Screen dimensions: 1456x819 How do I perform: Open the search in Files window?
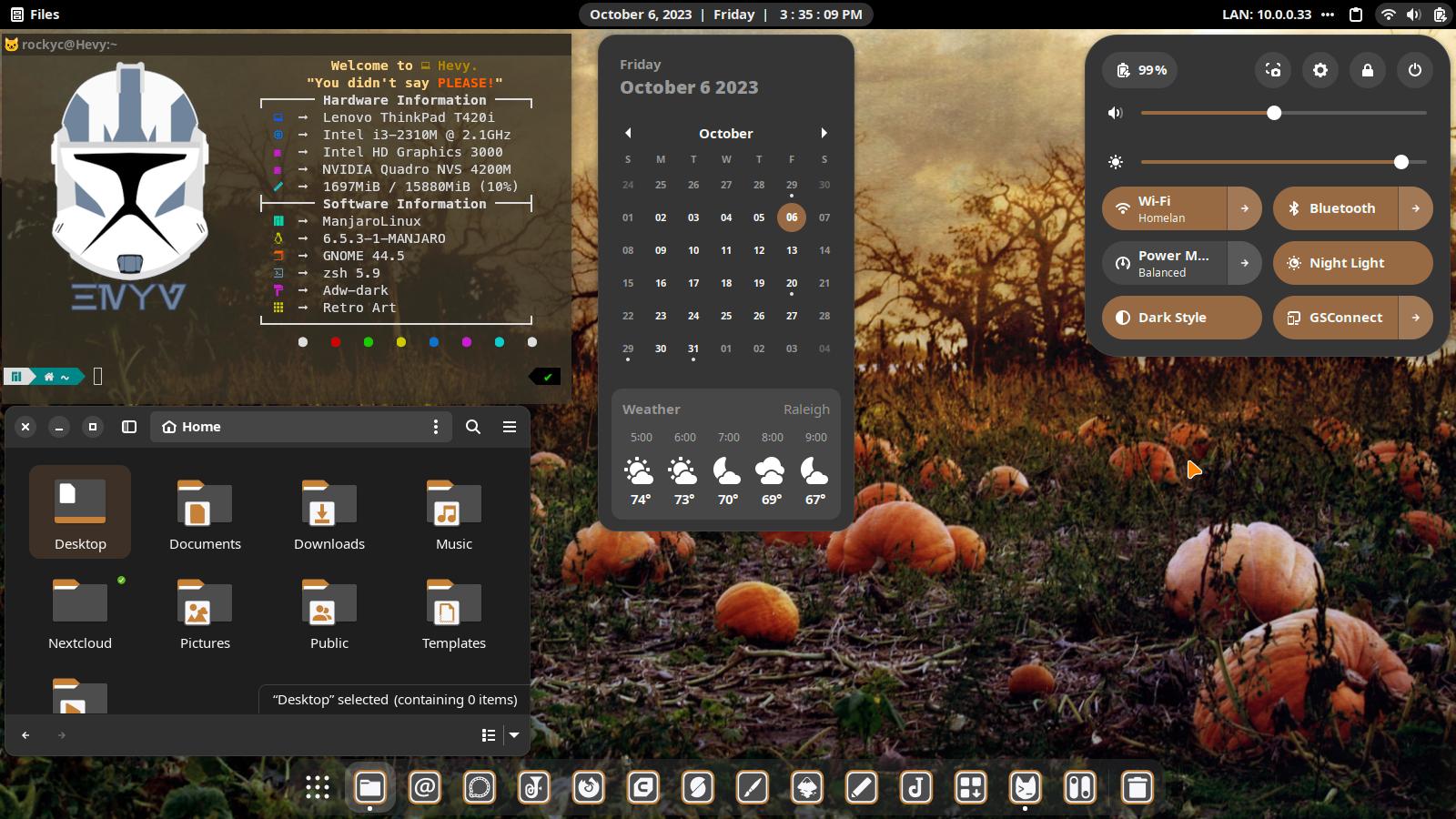(x=473, y=427)
